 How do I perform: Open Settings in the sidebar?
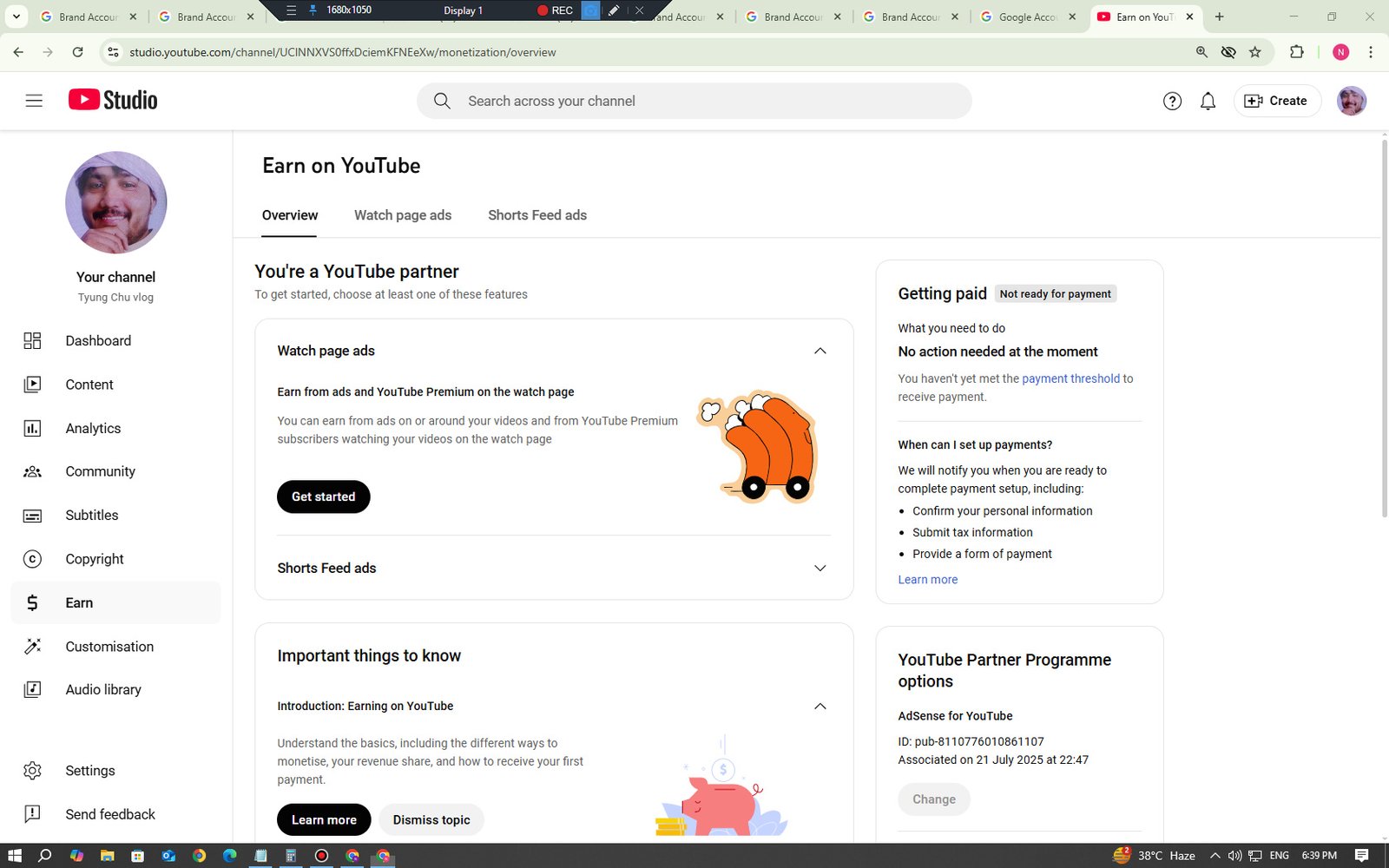(x=115, y=771)
